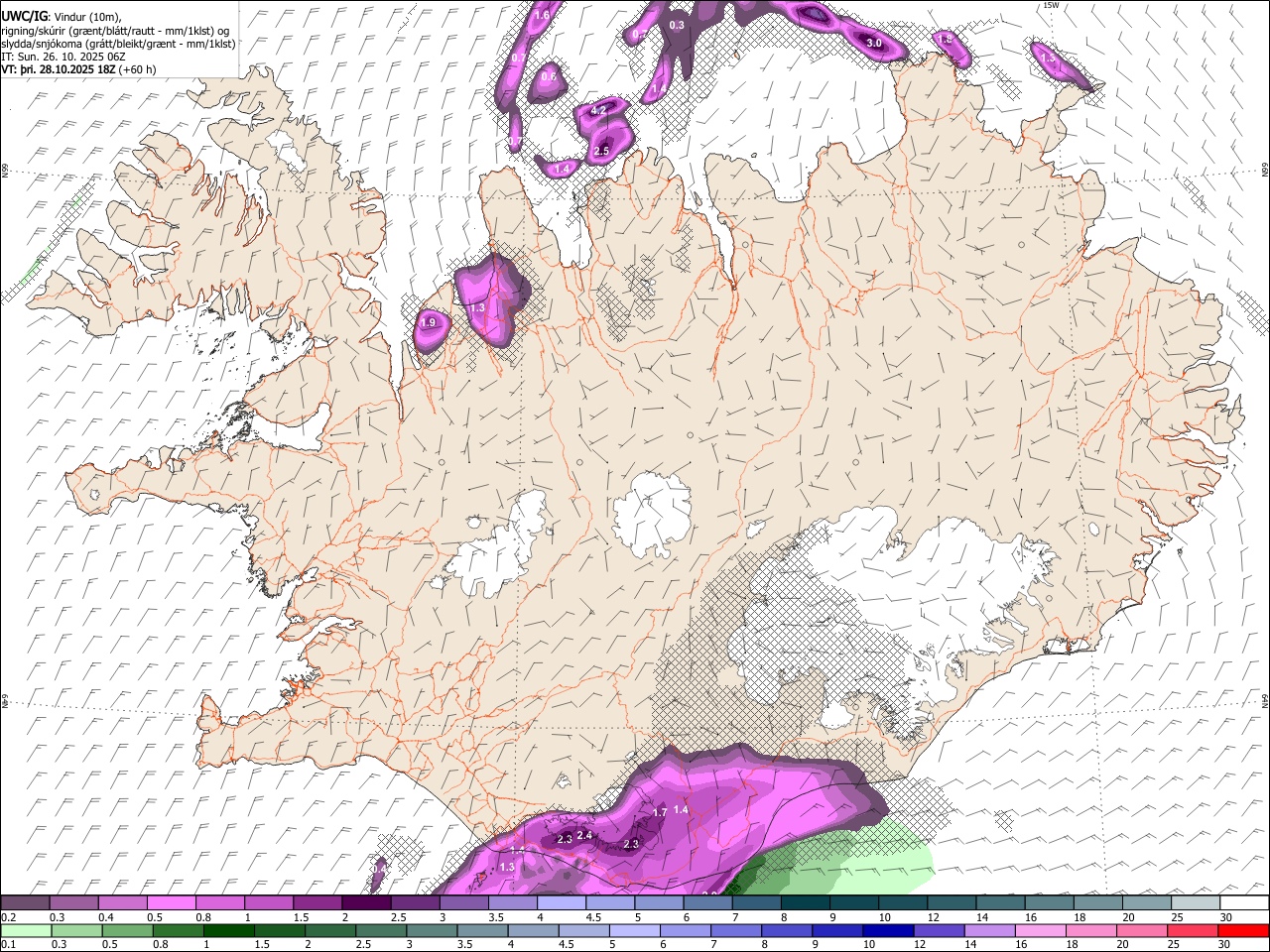Click the round Hofsjökull glacier in central Iceland

[652, 514]
